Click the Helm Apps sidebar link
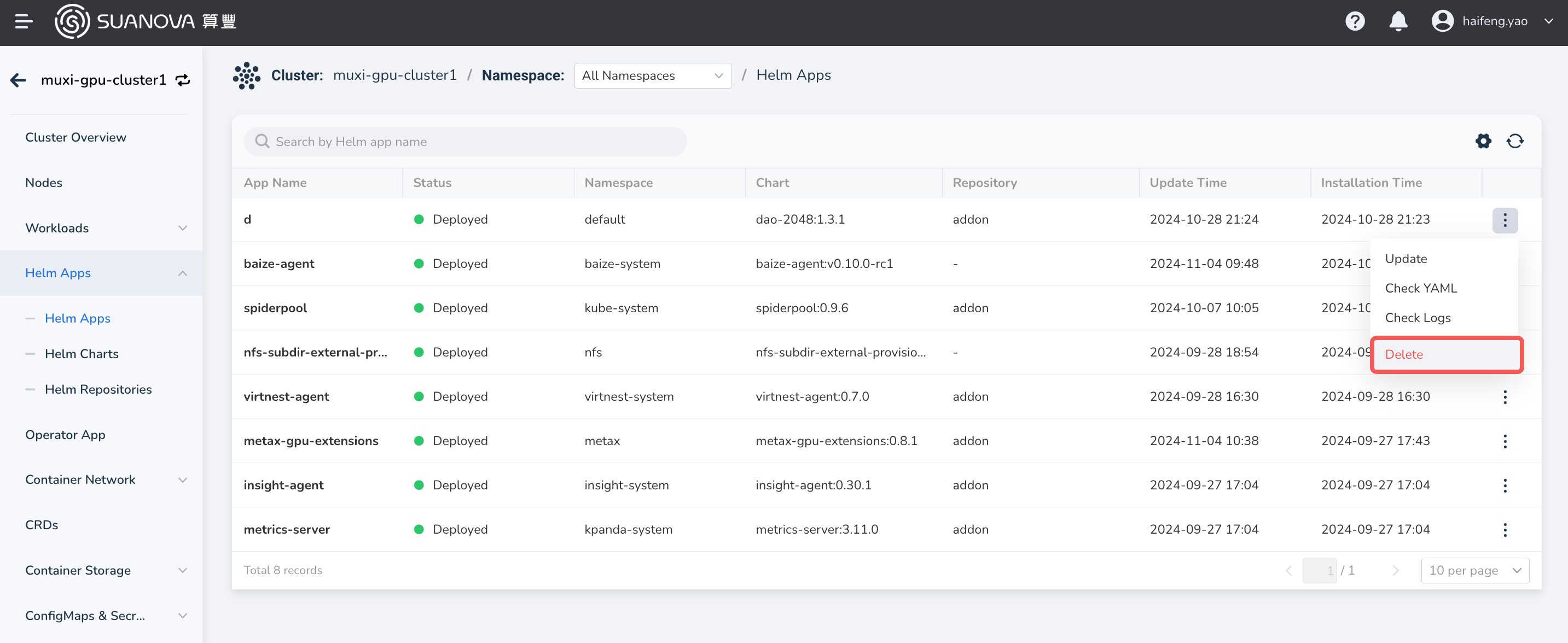 click(x=78, y=318)
